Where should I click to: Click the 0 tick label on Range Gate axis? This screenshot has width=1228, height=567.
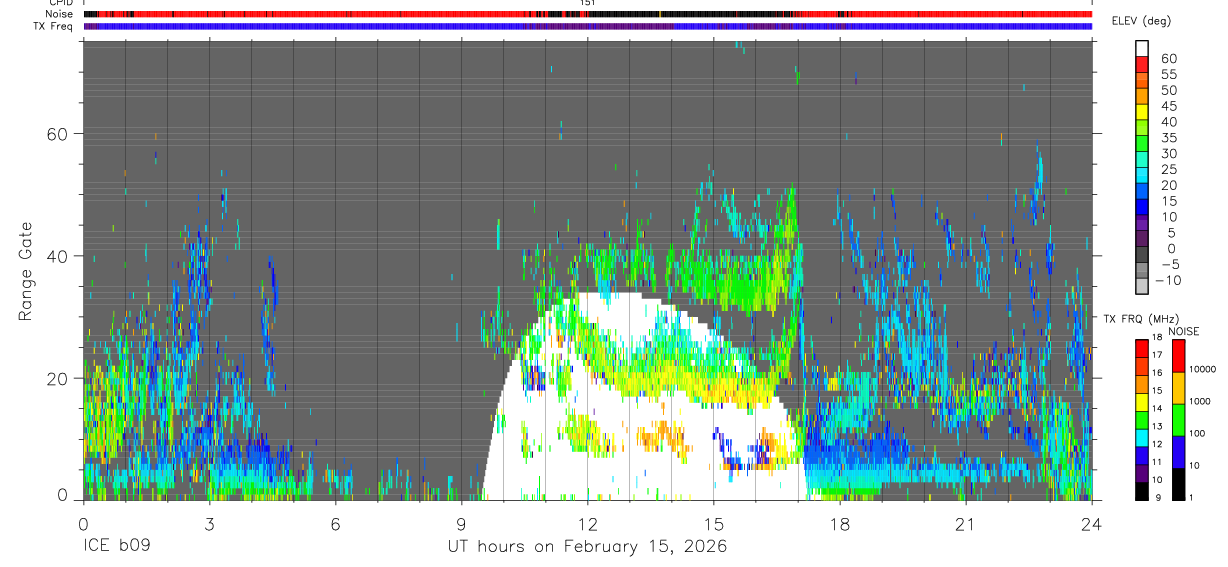point(63,496)
